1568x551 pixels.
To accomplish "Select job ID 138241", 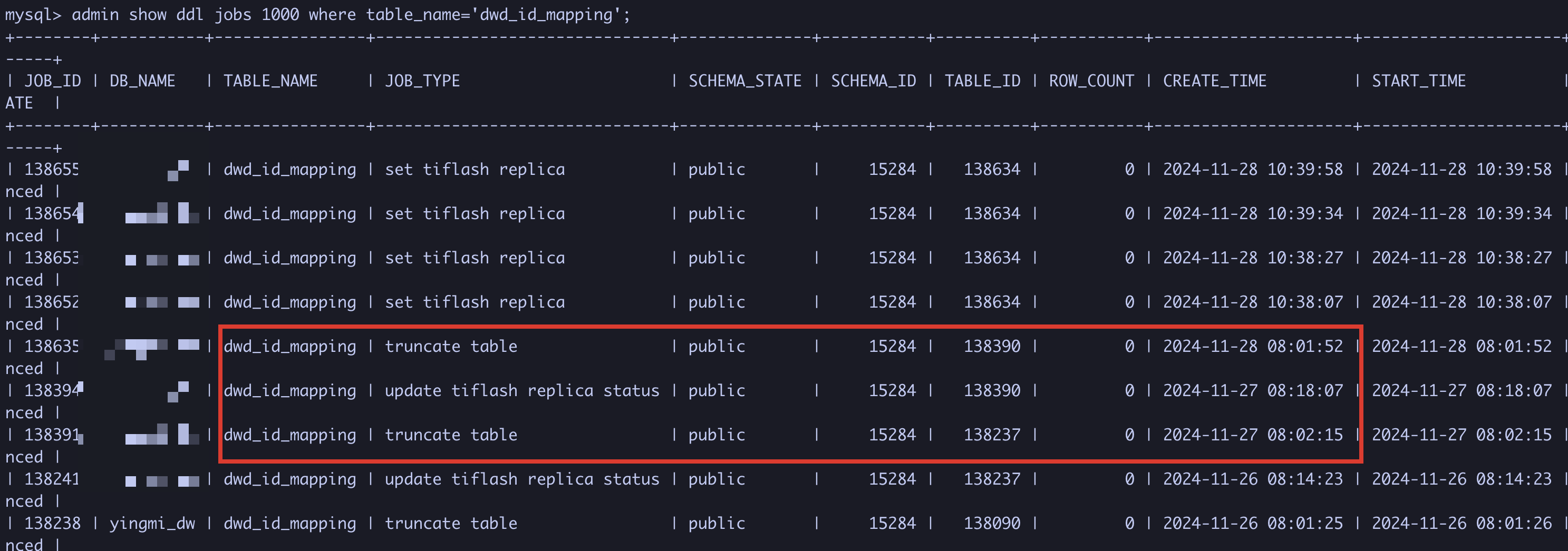I will [52, 479].
